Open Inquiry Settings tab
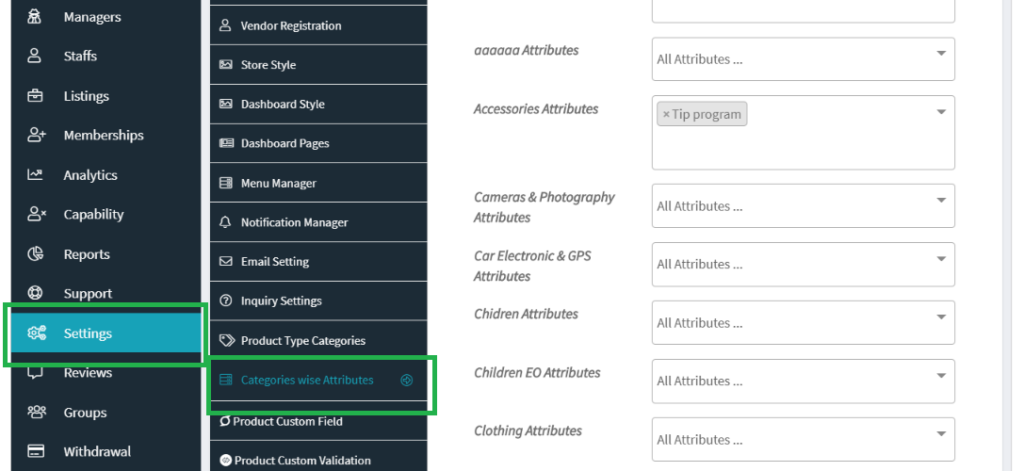Viewport: 1024px width, 471px height. tap(318, 300)
